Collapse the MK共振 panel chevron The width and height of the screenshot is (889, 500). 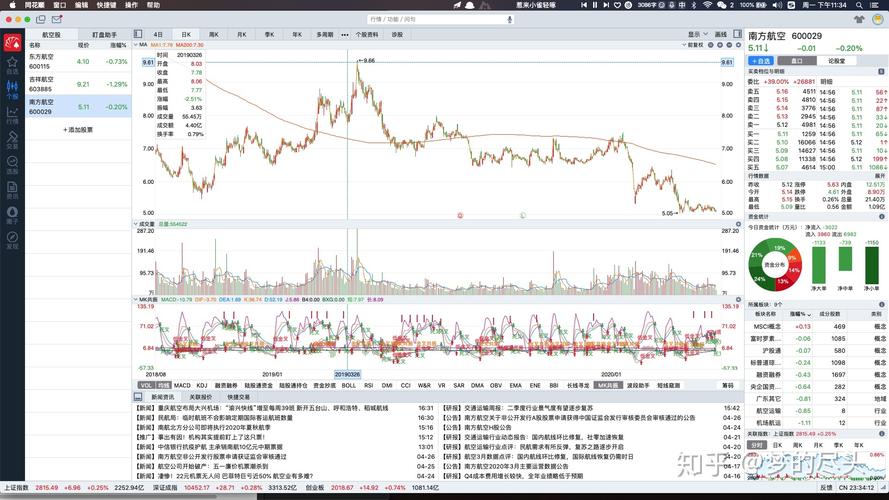[x=136, y=299]
